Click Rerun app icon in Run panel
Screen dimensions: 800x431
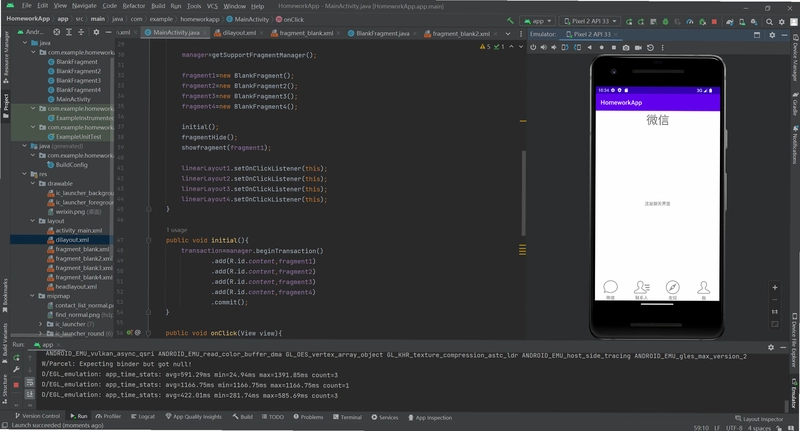click(16, 357)
